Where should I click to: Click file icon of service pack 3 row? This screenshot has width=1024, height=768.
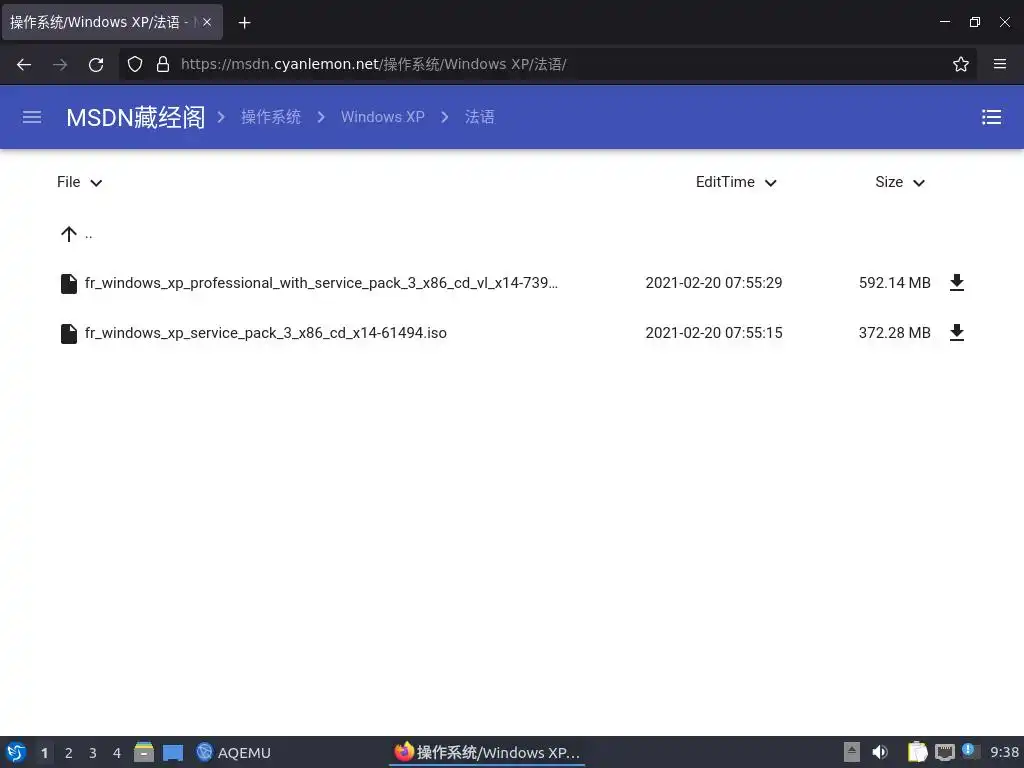69,334
